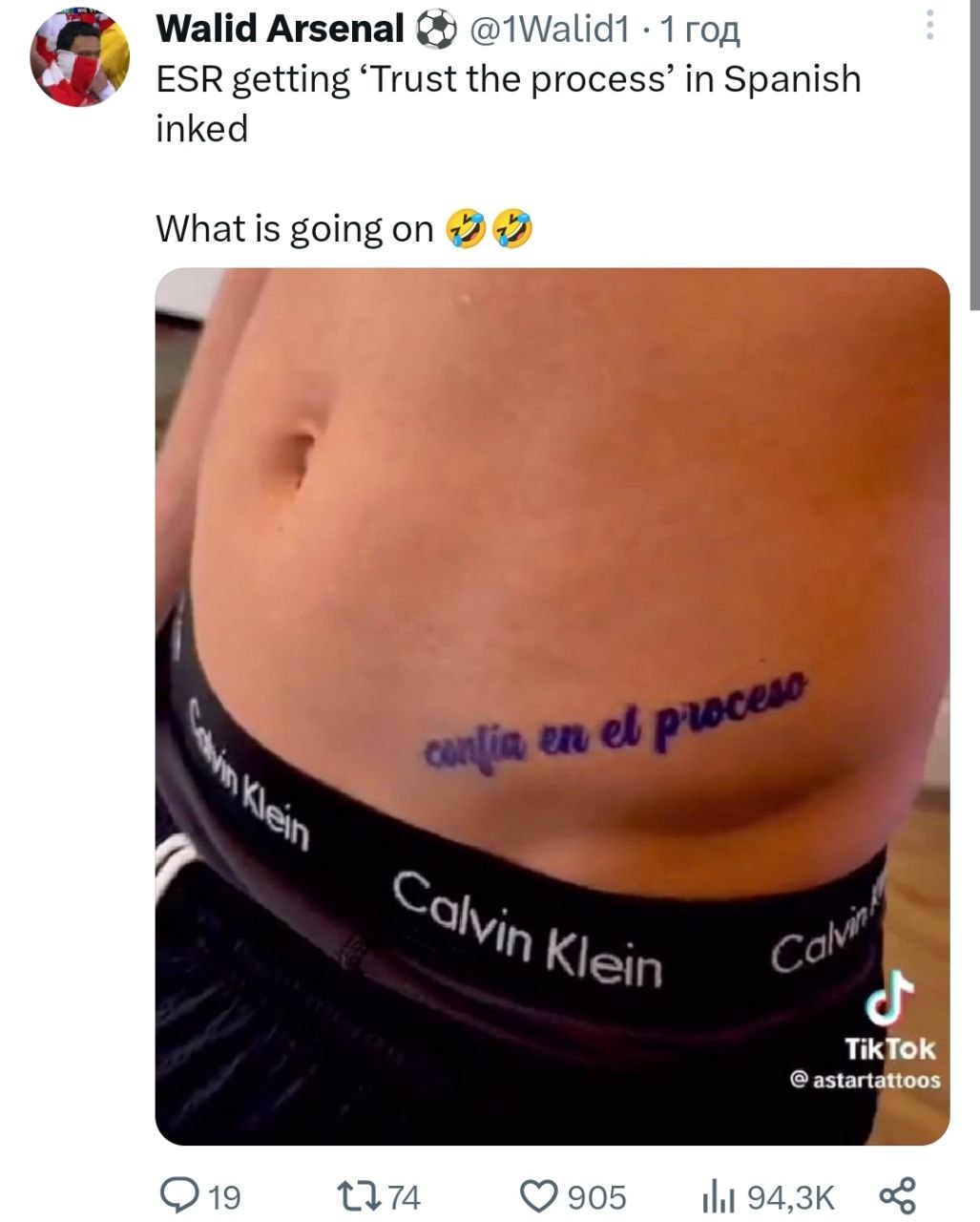Click the likes count 905
The image size is (980, 1222).
click(597, 1197)
